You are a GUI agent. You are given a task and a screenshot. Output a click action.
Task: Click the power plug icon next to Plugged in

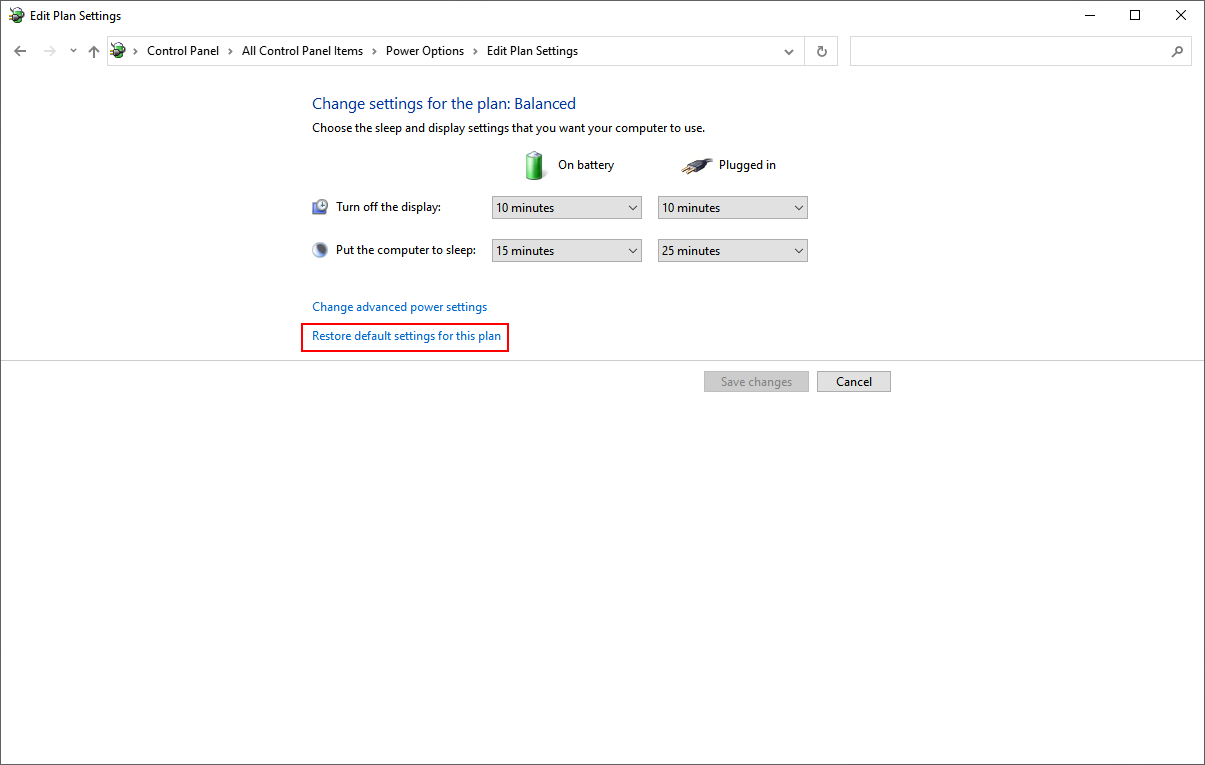[x=697, y=164]
